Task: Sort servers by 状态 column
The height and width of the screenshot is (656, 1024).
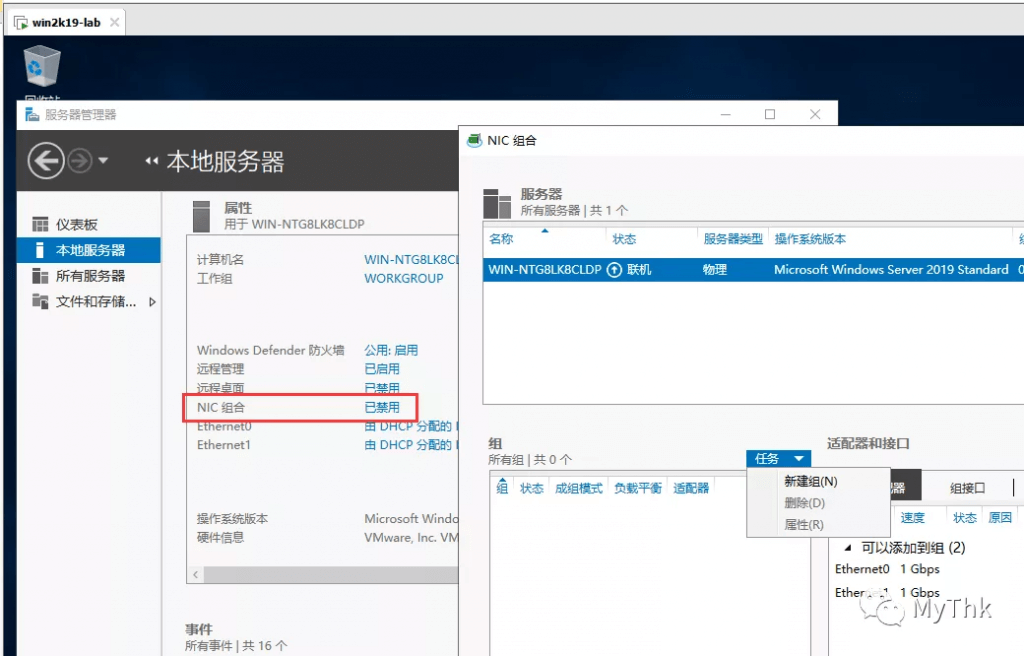Action: (624, 239)
